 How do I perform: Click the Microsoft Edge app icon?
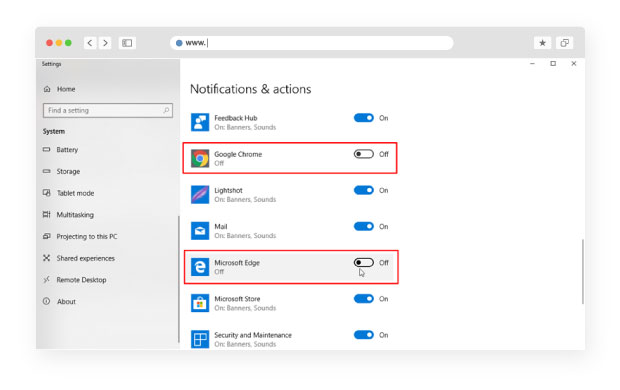200,267
